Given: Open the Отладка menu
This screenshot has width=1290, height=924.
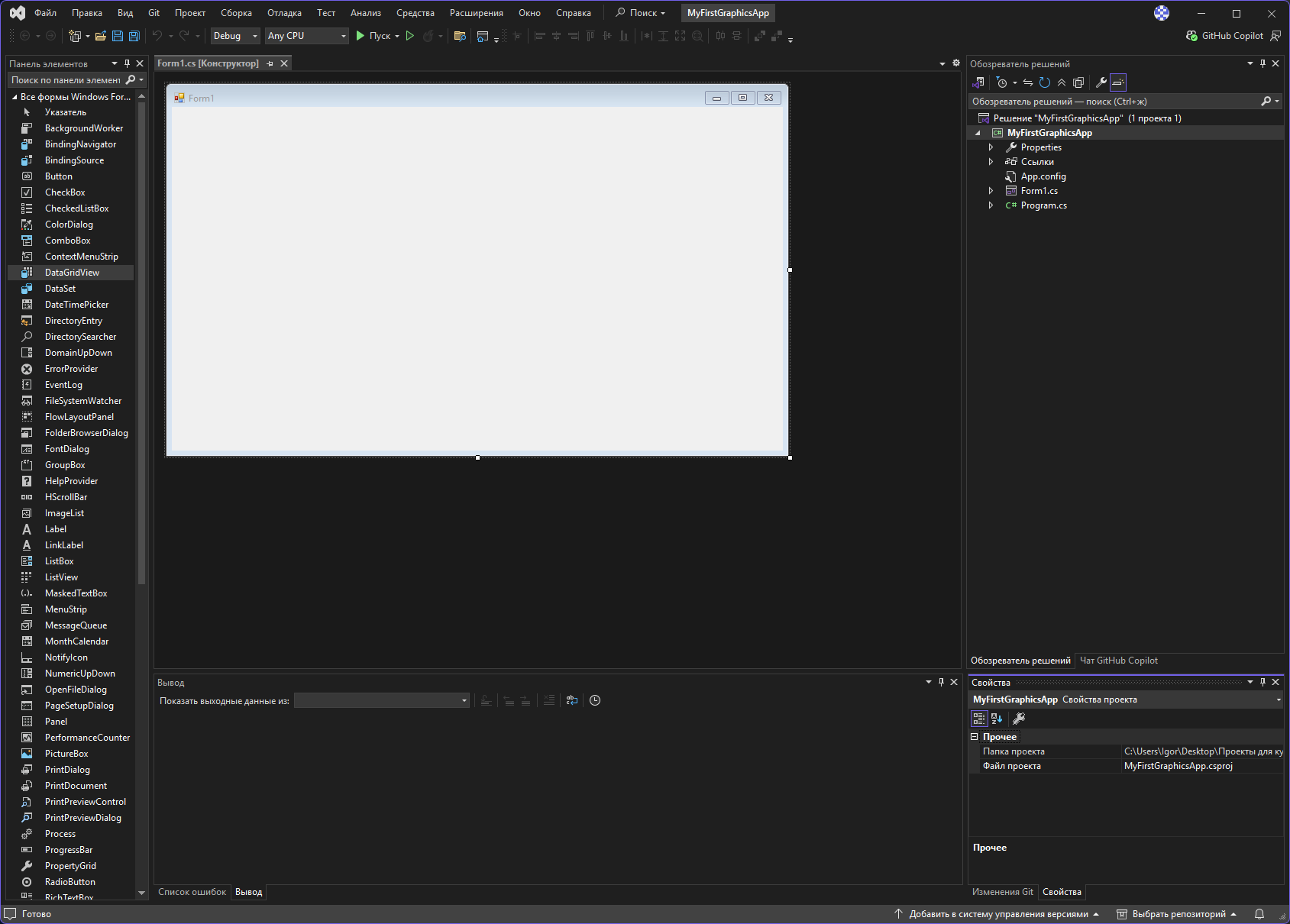Looking at the screenshot, I should (x=284, y=13).
